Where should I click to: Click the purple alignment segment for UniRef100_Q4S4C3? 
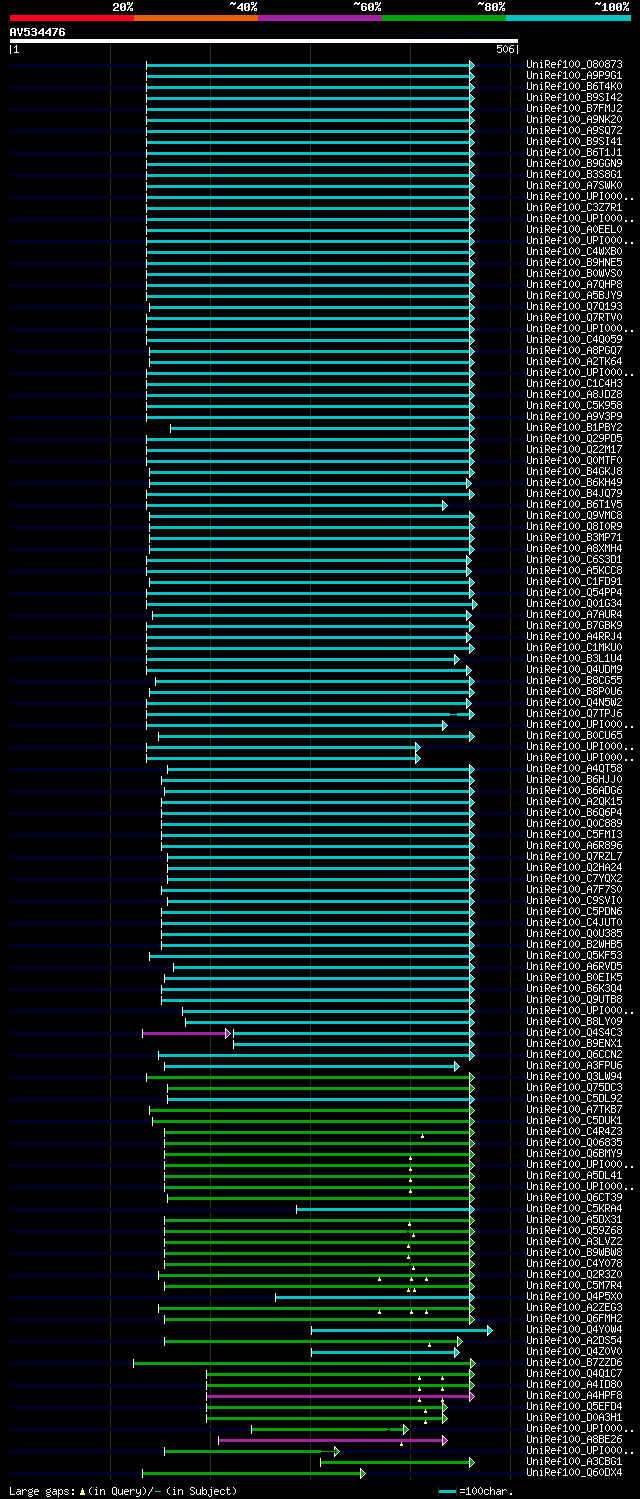tap(186, 1033)
